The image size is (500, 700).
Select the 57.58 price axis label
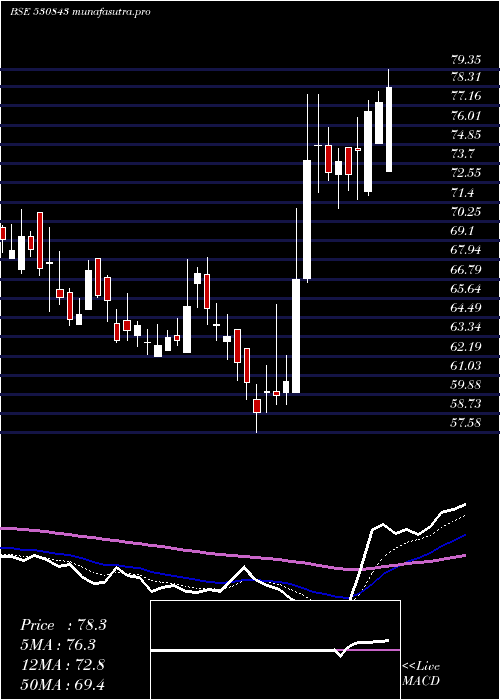tap(465, 422)
